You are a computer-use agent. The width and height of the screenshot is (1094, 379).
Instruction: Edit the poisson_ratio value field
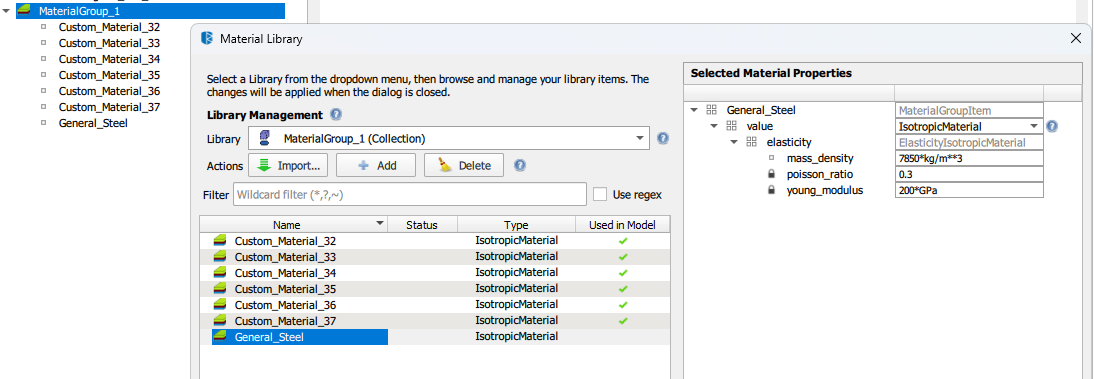969,174
